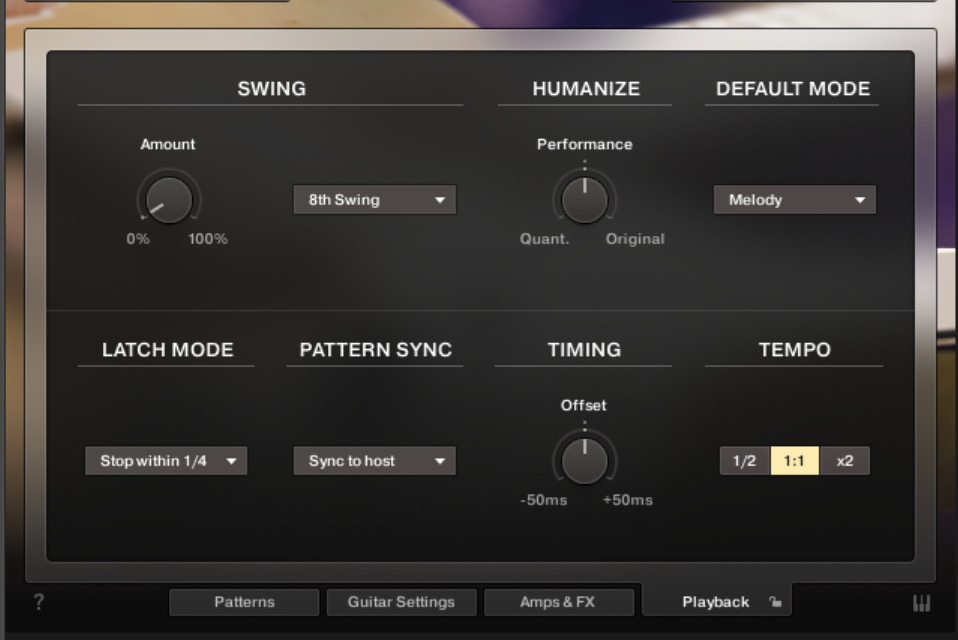Open the help question mark icon

click(x=38, y=602)
